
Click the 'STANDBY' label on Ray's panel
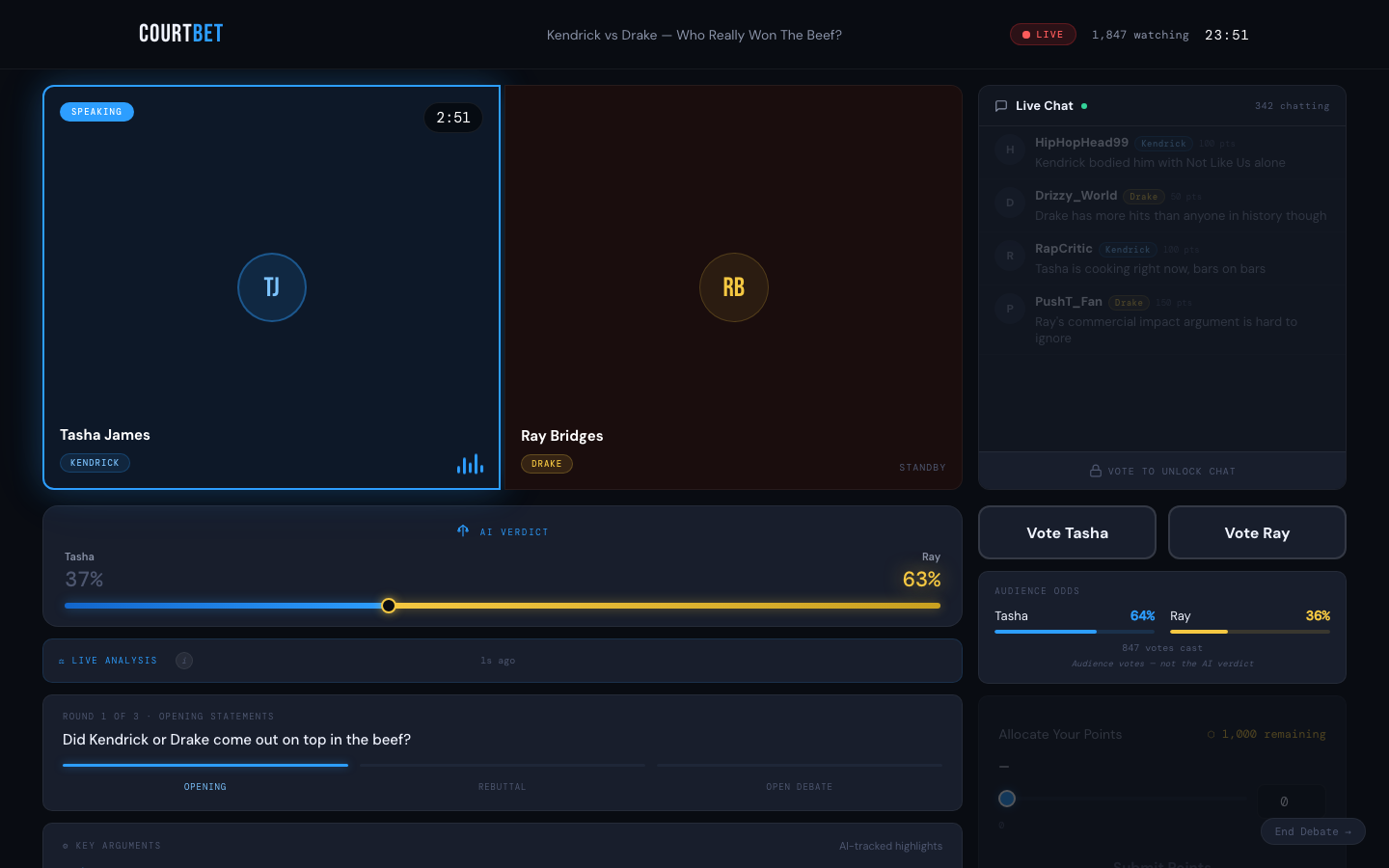pyautogui.click(x=923, y=468)
